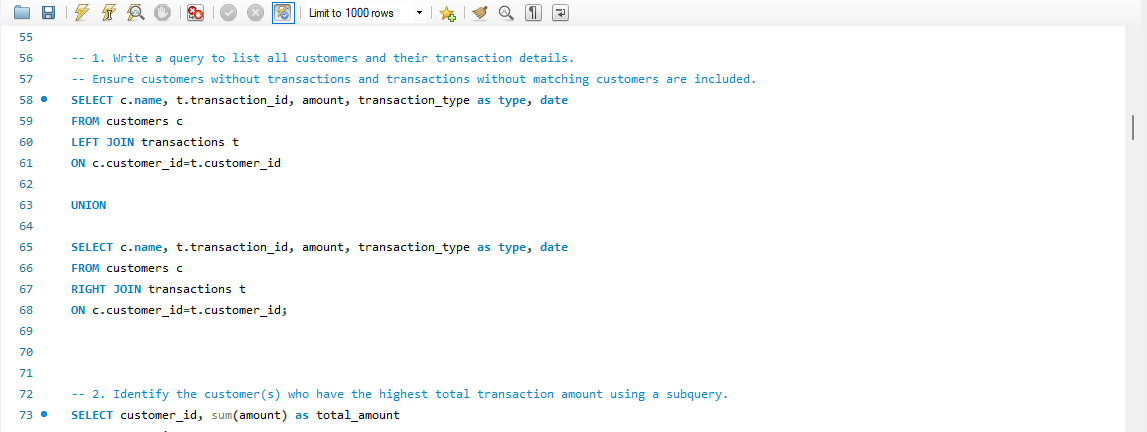The width and height of the screenshot is (1147, 432).
Task: Save snippet using the star plus icon
Action: 448,12
